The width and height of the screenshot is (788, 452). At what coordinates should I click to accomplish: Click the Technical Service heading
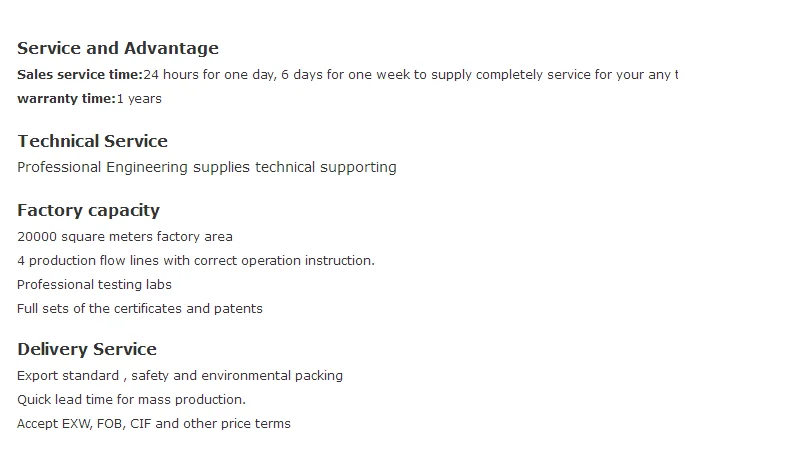point(92,141)
